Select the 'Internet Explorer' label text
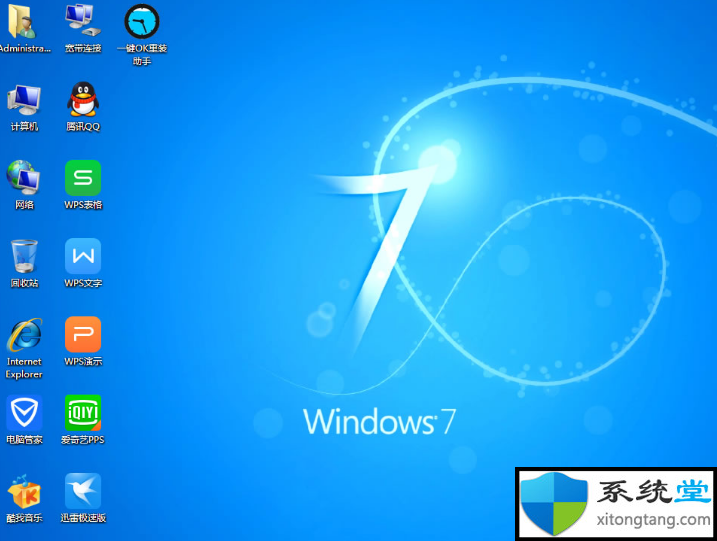This screenshot has width=717, height=541. (24, 368)
